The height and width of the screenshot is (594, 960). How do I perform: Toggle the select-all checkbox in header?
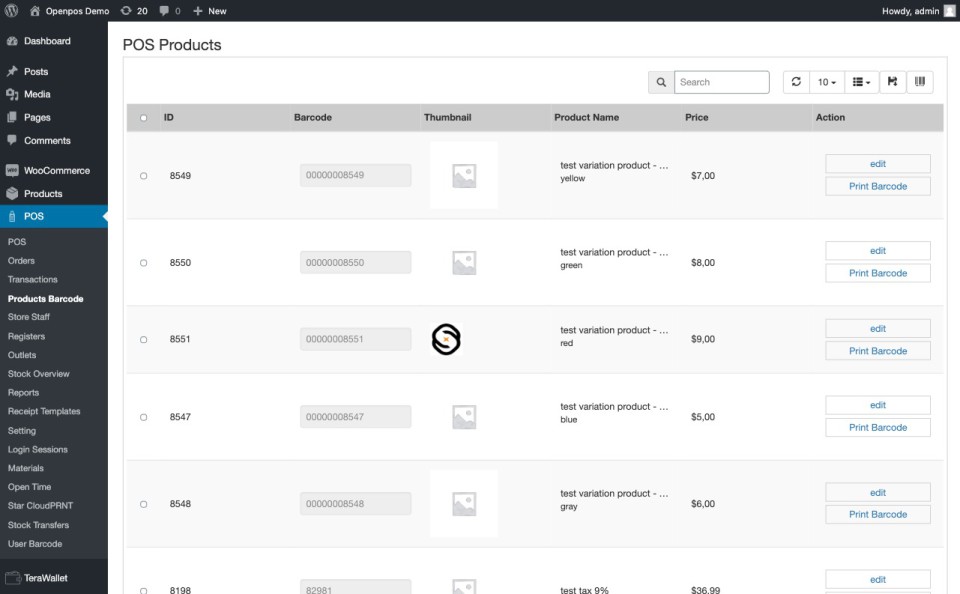pyautogui.click(x=143, y=118)
